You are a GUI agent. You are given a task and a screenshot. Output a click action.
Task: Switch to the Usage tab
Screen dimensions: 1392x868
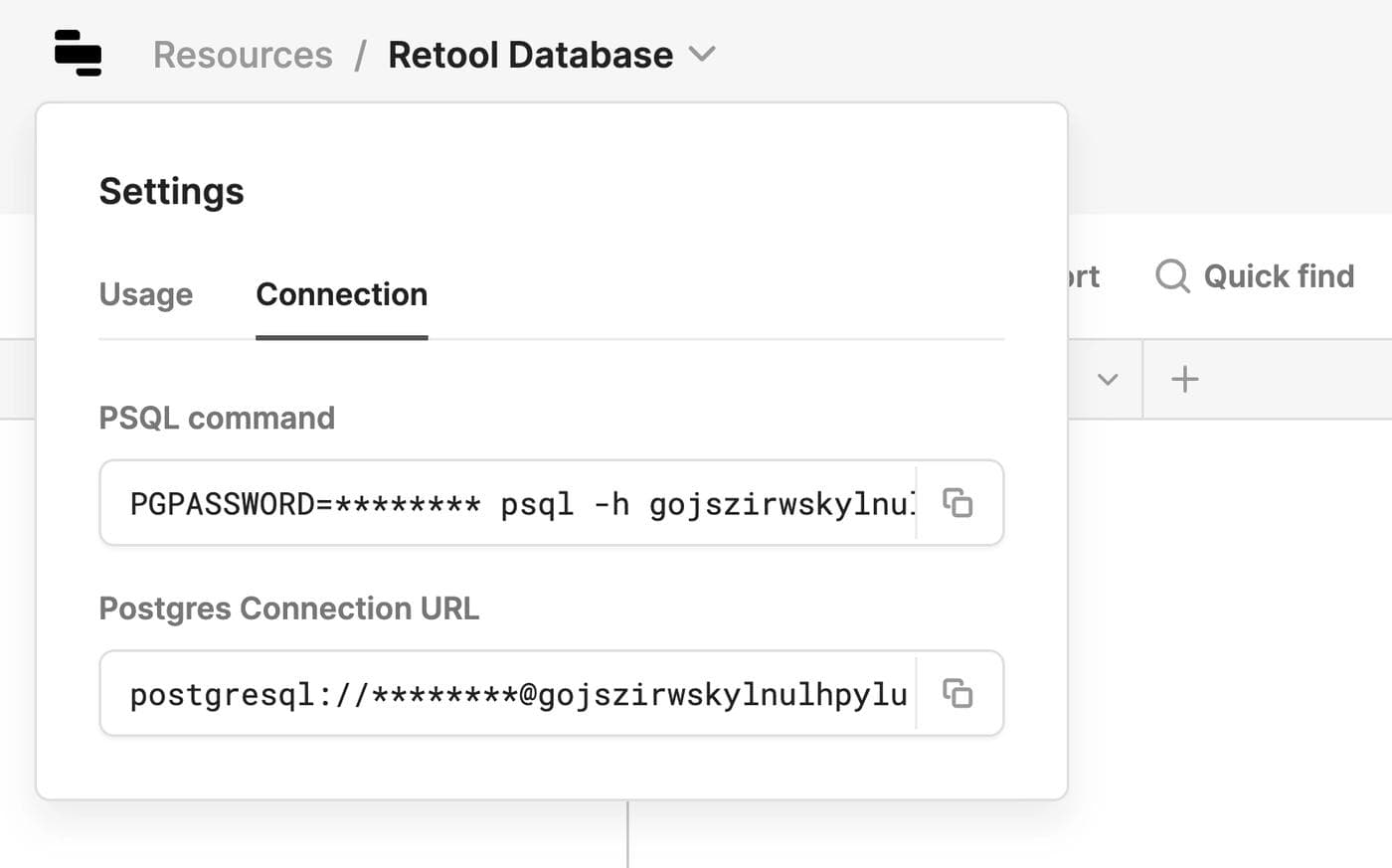point(145,294)
